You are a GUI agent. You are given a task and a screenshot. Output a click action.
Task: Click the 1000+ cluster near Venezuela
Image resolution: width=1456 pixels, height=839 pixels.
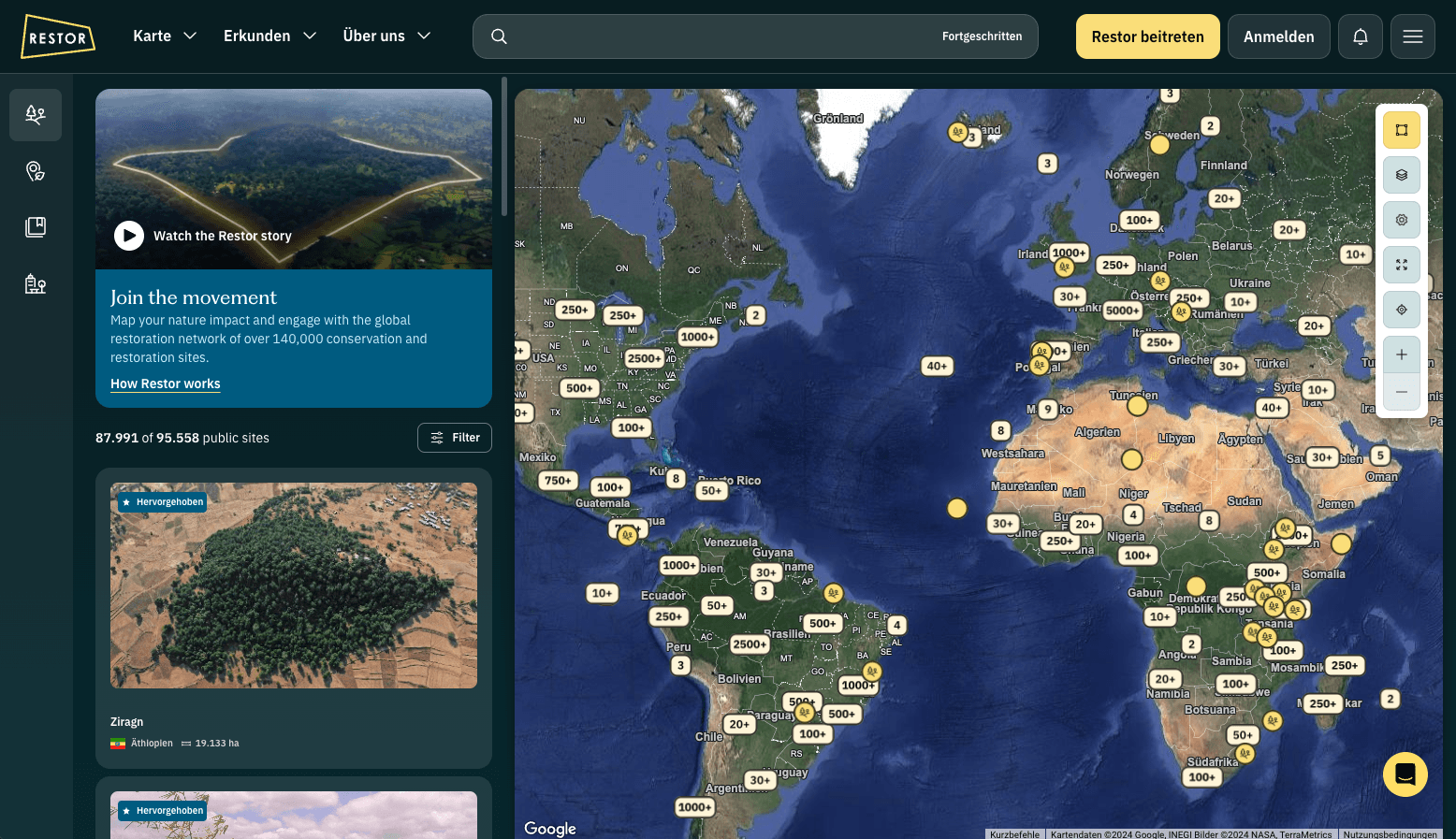[x=679, y=565]
